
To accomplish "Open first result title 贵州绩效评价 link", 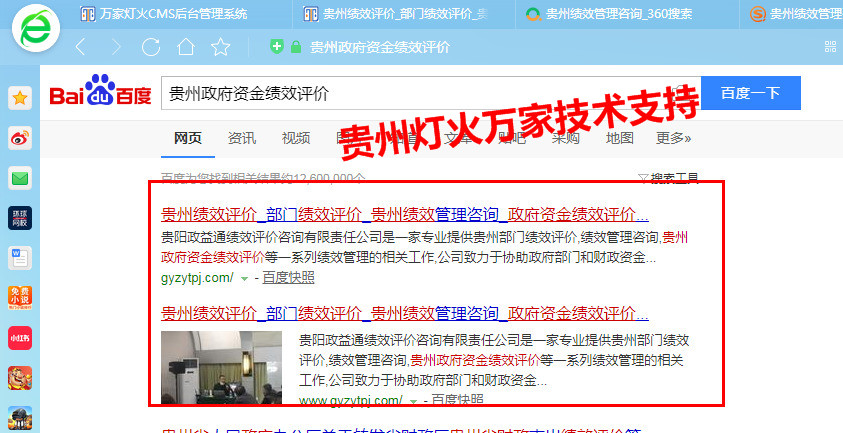I will click(x=405, y=214).
